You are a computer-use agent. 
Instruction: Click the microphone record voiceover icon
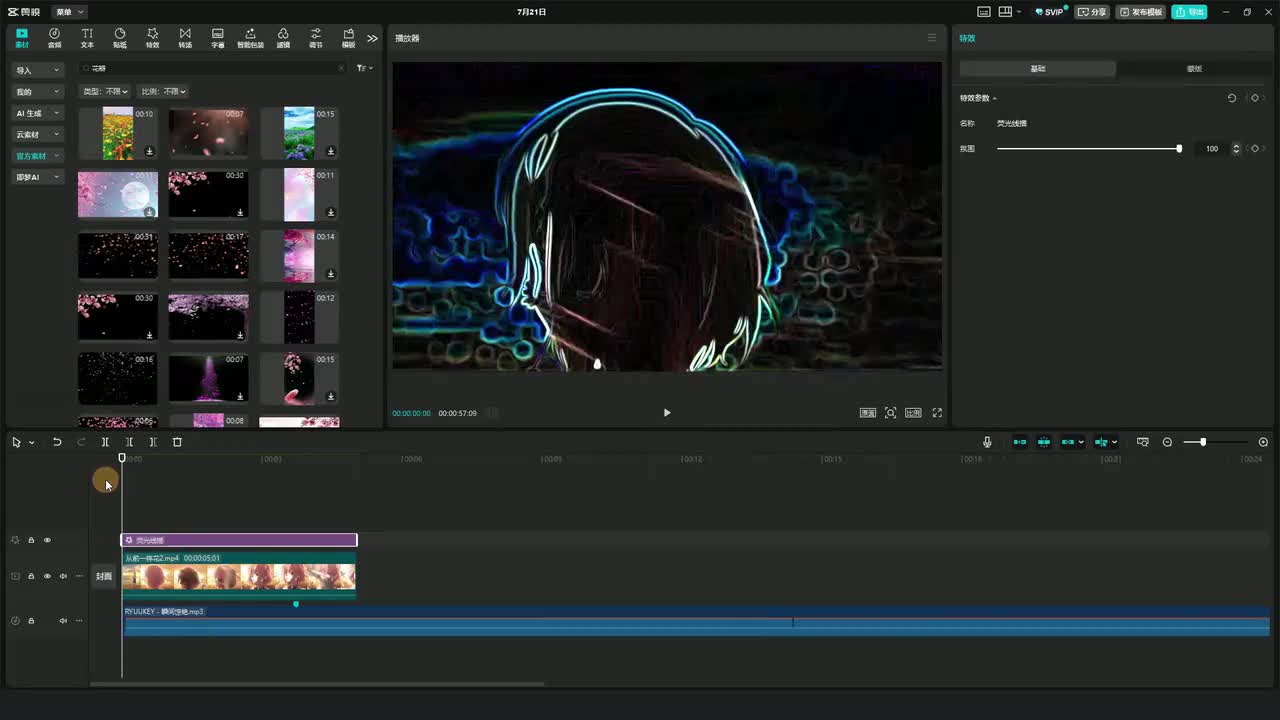tap(987, 442)
